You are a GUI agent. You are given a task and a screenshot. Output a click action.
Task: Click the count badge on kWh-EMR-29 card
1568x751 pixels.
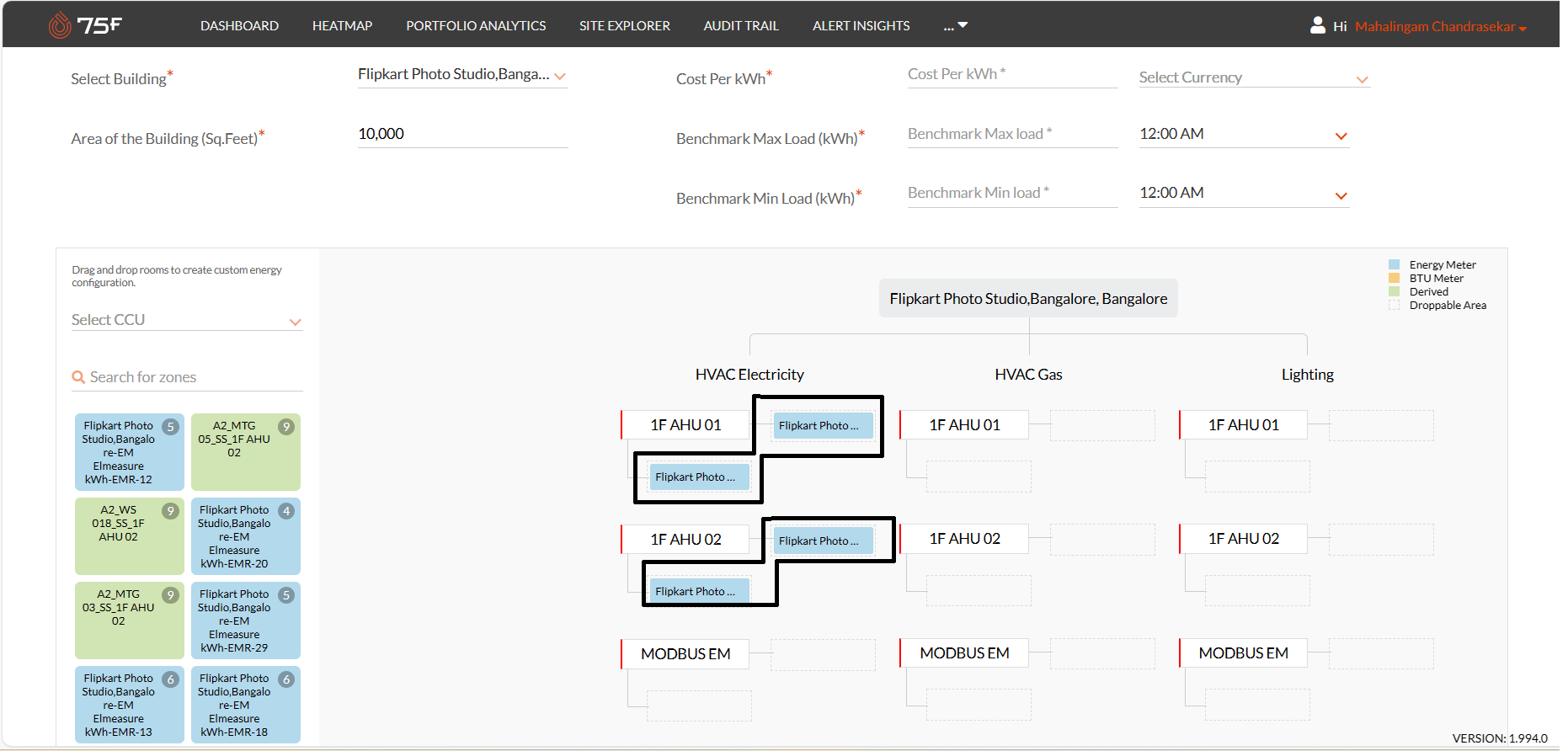click(287, 595)
